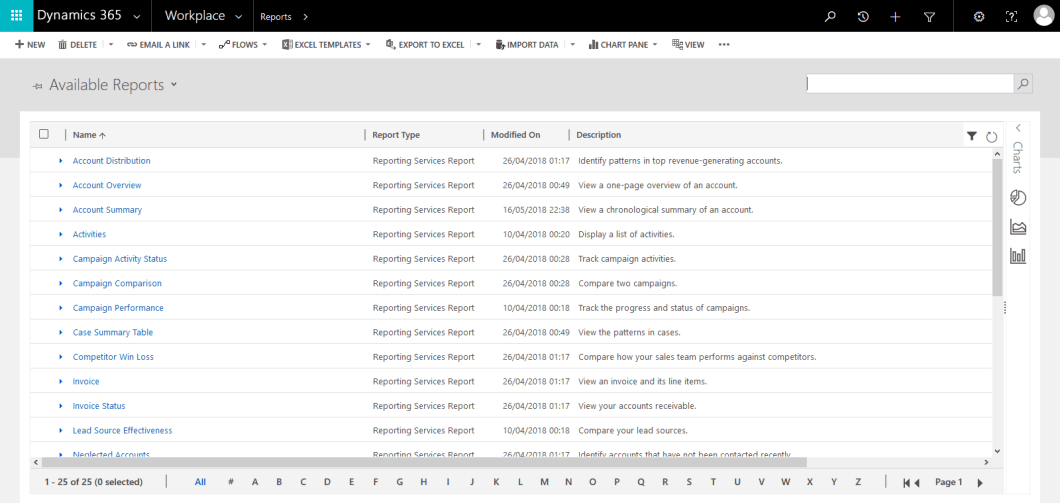Screen dimensions: 1060x503
Task: Open the settings gear icon
Action: coord(979,17)
